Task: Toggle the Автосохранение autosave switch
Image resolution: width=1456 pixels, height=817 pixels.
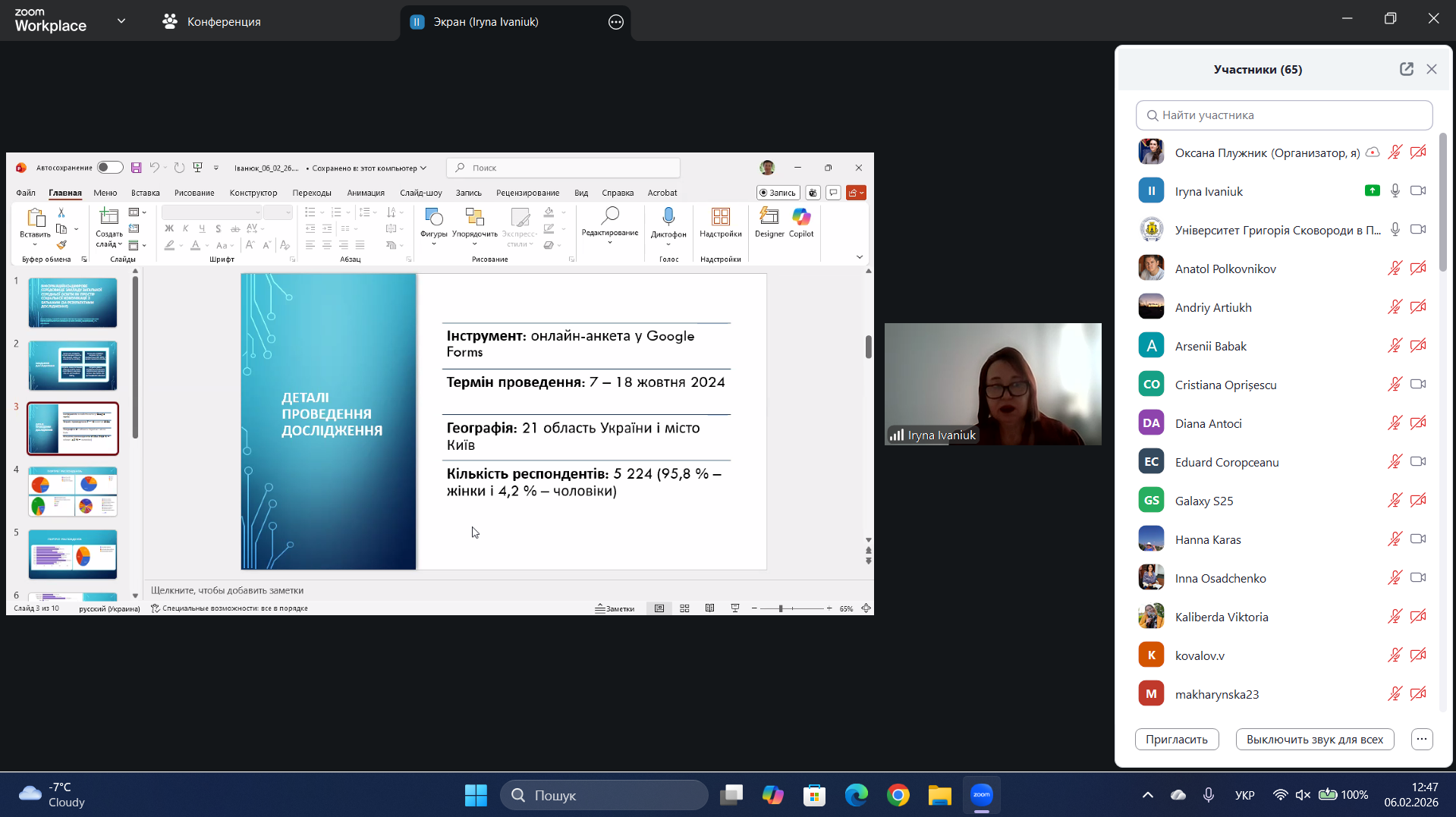Action: coord(109,168)
